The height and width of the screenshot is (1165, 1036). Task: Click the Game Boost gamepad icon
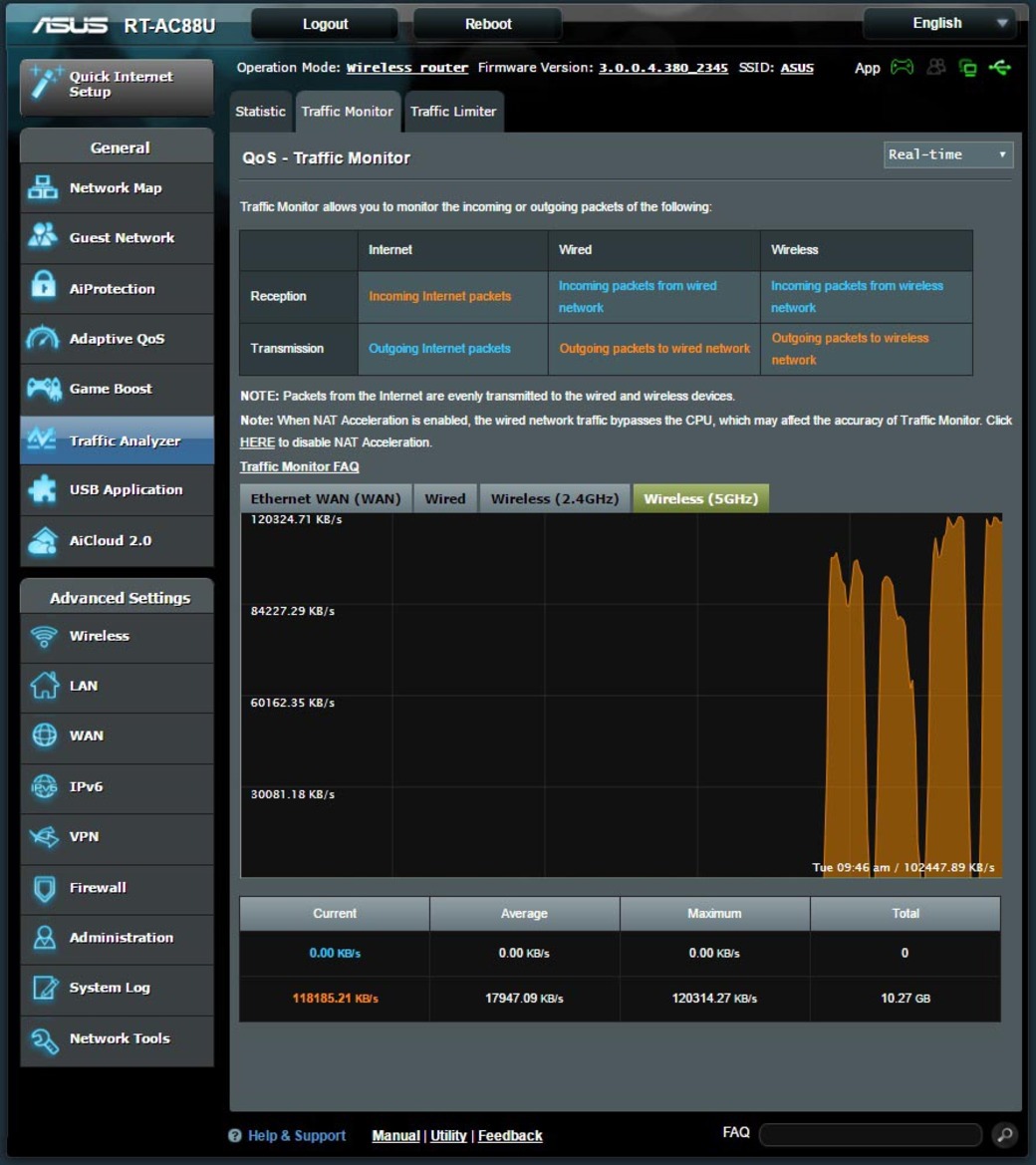click(44, 388)
